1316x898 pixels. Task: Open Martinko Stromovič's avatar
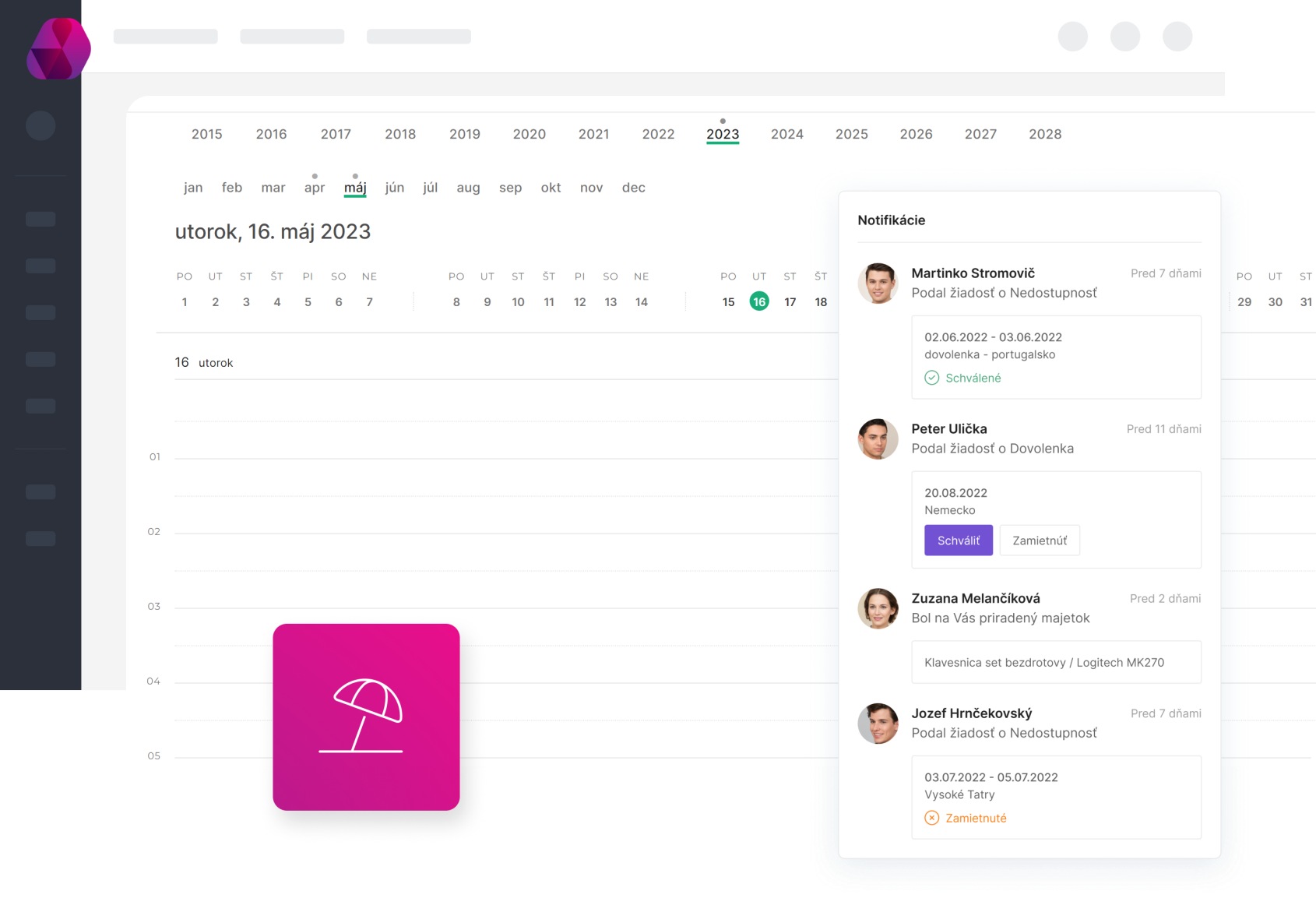(878, 283)
